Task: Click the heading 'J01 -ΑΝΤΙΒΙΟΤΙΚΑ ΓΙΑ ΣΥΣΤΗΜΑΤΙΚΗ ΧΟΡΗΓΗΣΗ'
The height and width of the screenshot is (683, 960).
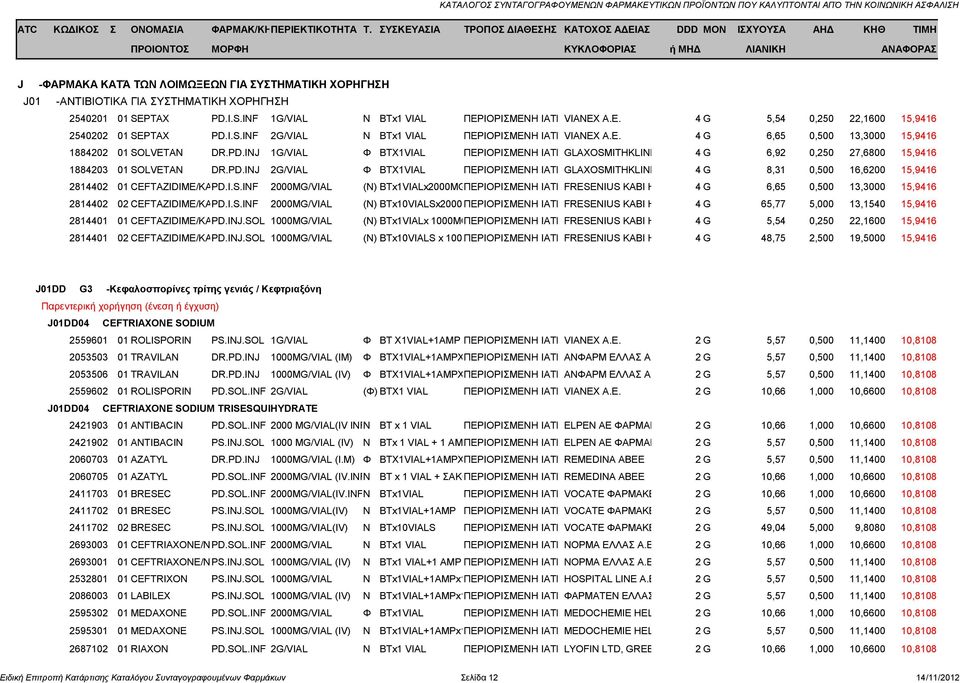Action: 156,101
